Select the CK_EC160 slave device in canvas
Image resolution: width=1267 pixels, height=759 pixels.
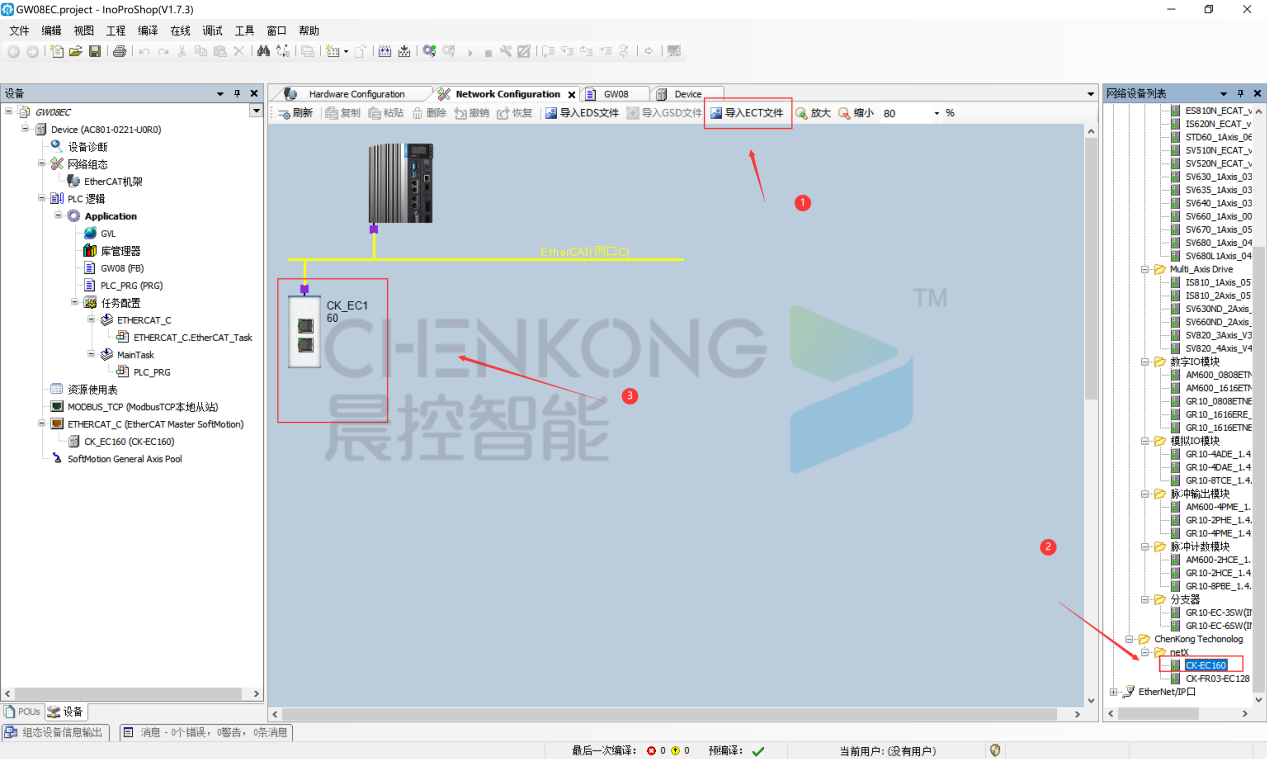coord(305,332)
